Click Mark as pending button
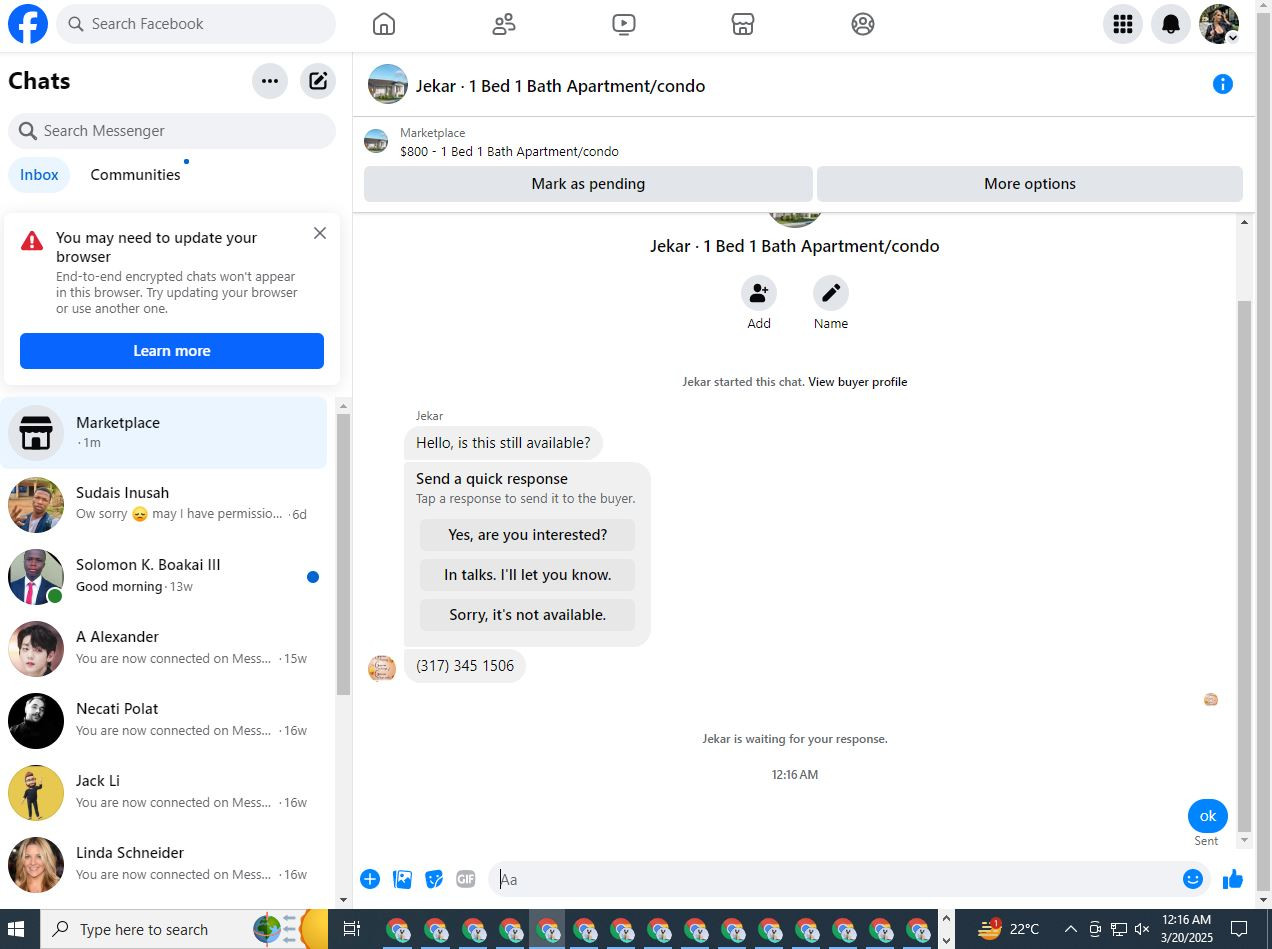Image resolution: width=1272 pixels, height=949 pixels. tap(588, 184)
